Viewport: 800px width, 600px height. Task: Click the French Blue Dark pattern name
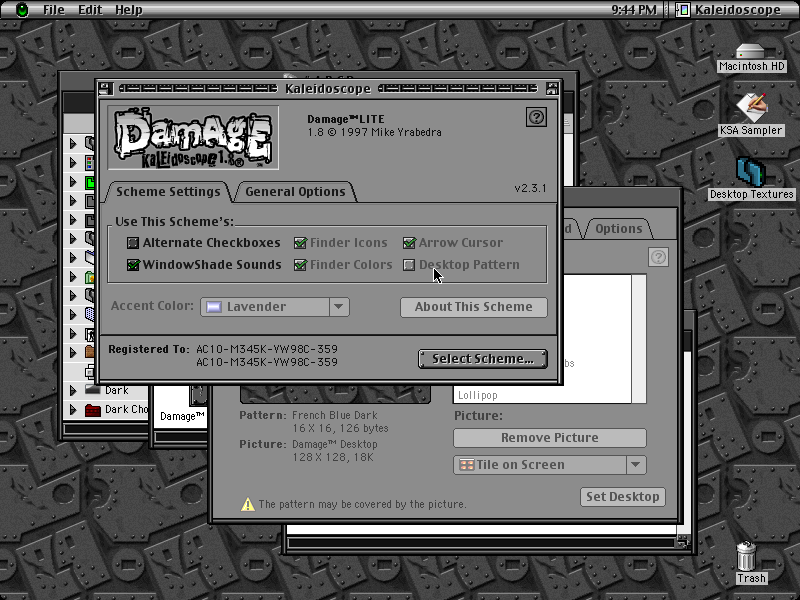[335, 415]
